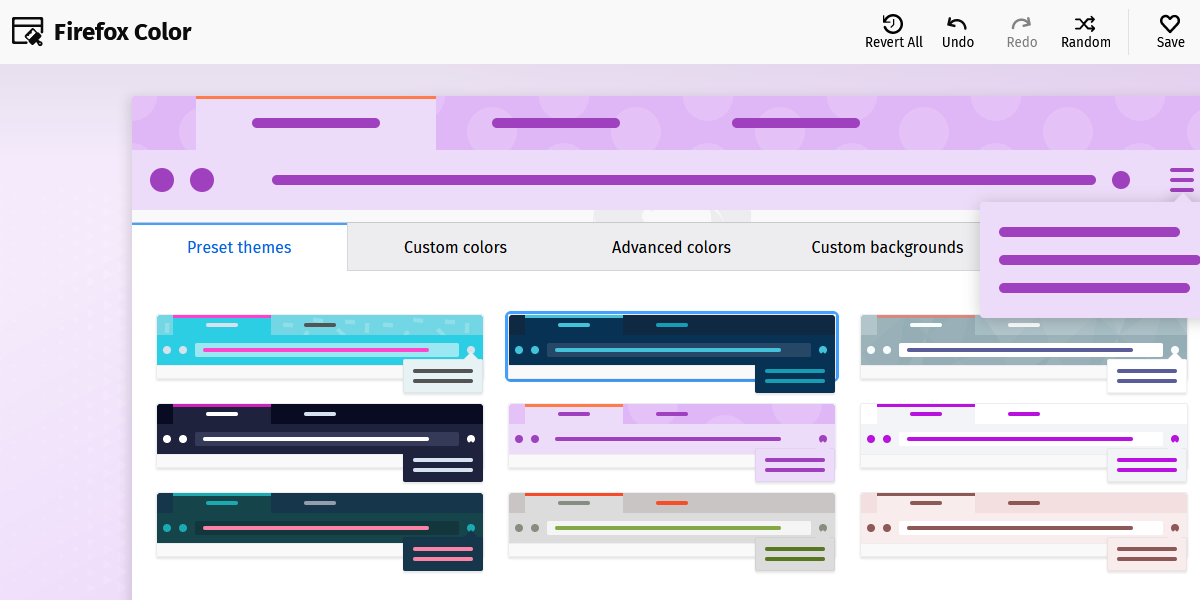Select the olive-green preset theme

pyautogui.click(x=671, y=524)
